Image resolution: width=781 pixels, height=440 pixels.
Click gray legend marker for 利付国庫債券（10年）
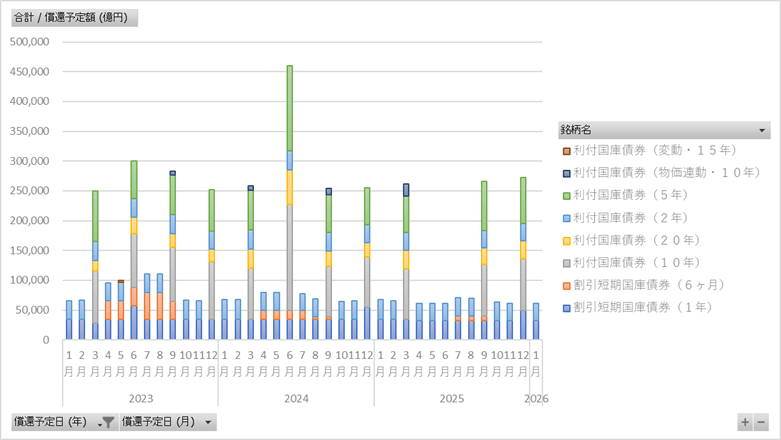tap(566, 261)
